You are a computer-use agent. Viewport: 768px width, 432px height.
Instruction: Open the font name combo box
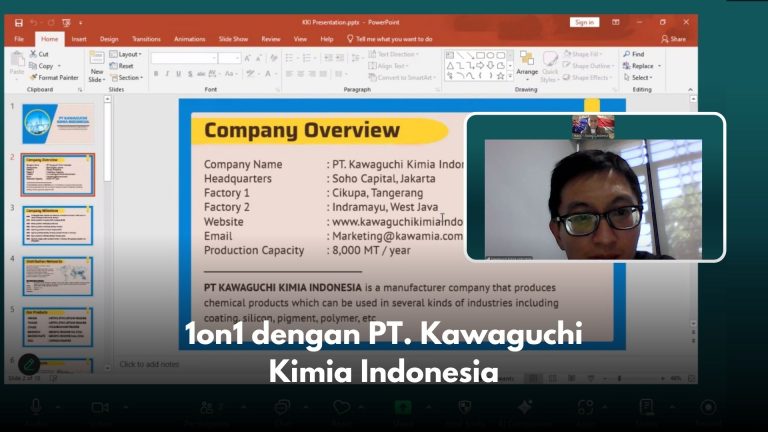[184, 58]
